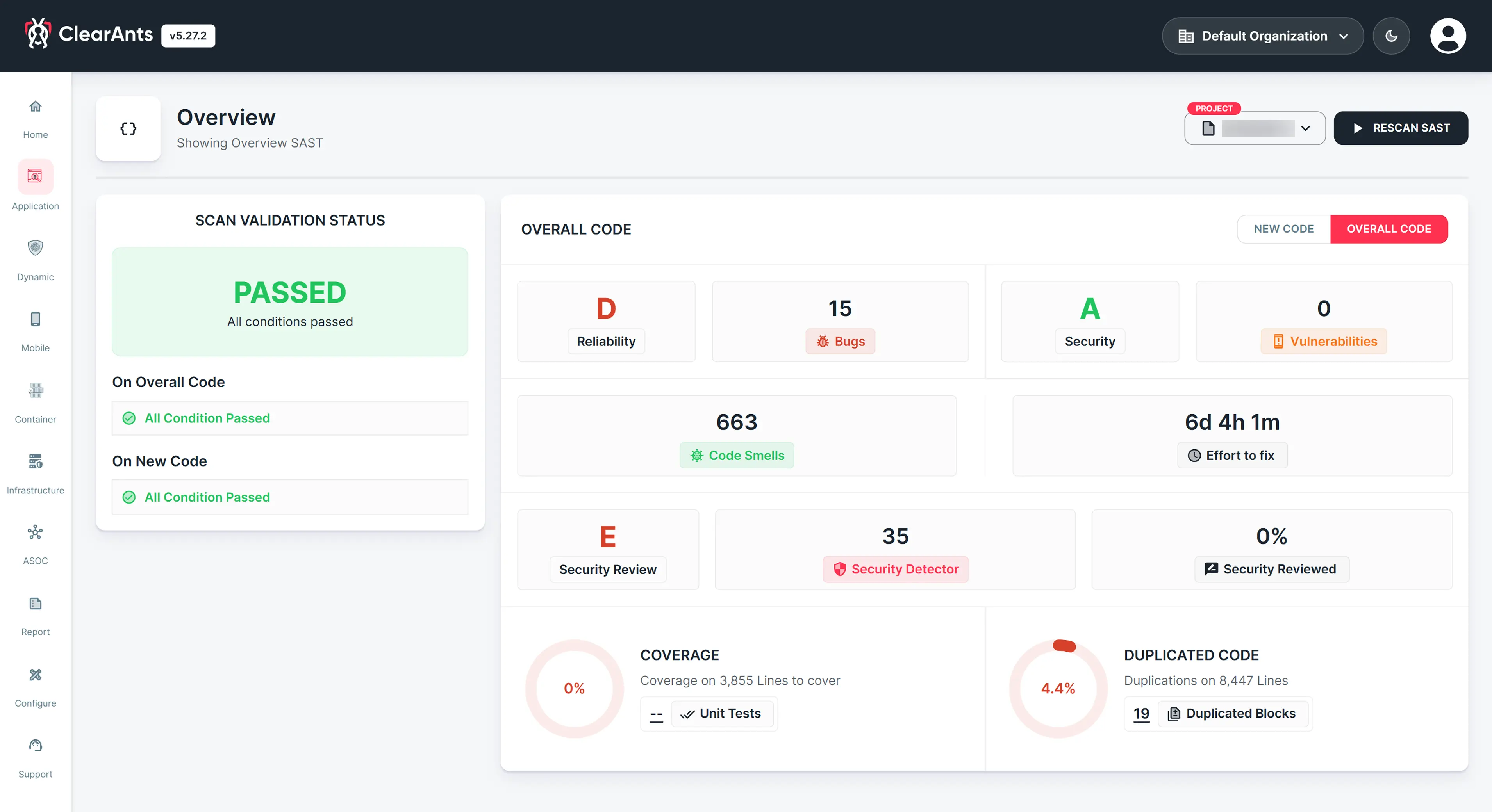Open the PROJECT selector dropdown
1492x812 pixels.
[1255, 128]
